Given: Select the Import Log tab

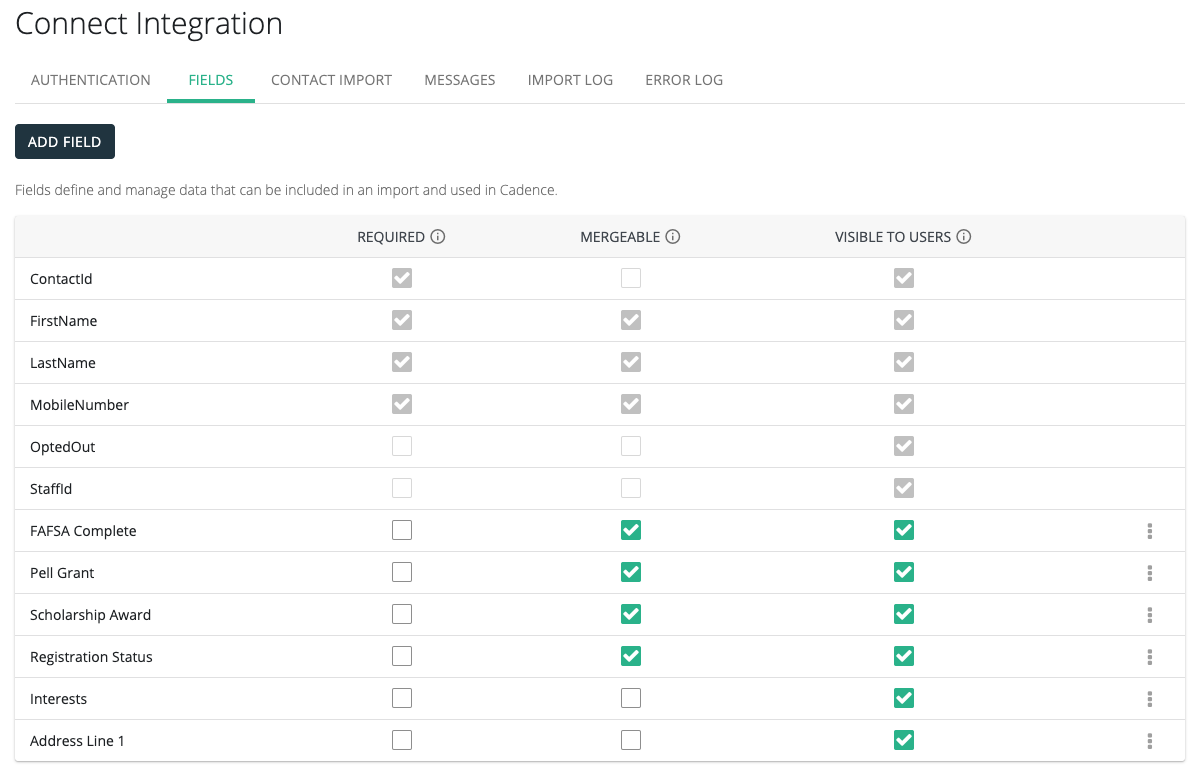Looking at the screenshot, I should (570, 80).
